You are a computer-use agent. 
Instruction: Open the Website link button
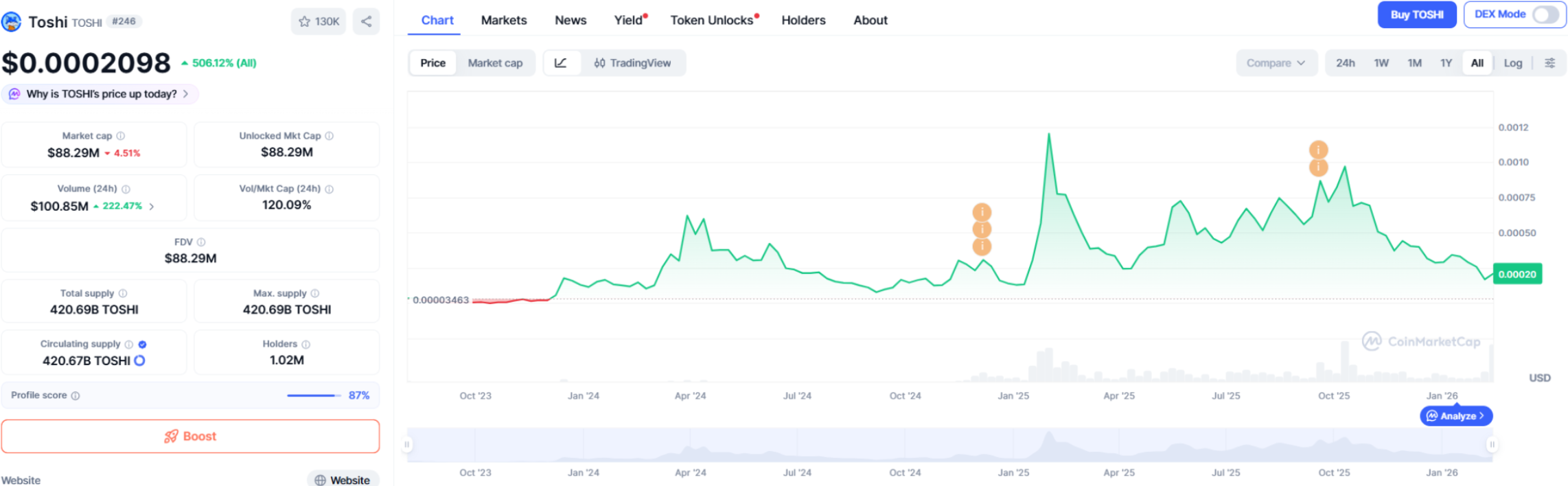pos(343,480)
